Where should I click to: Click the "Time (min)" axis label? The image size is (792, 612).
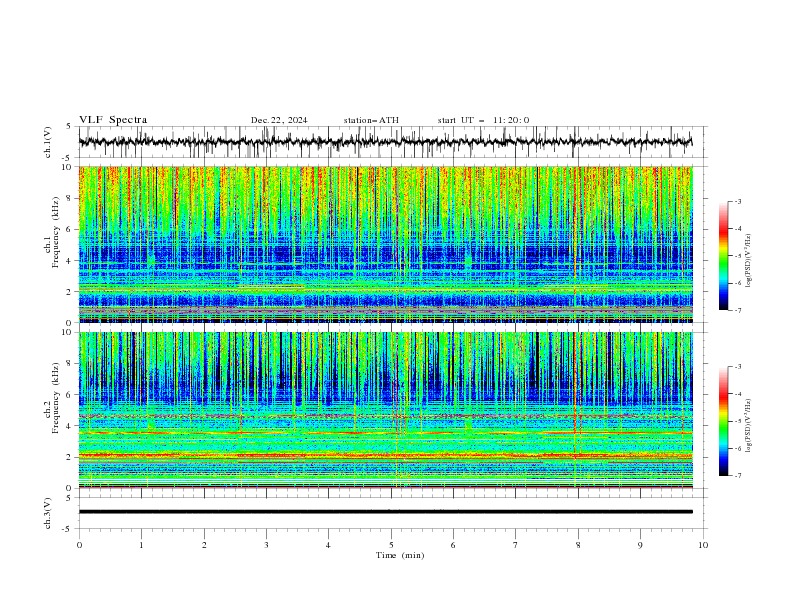(400, 555)
